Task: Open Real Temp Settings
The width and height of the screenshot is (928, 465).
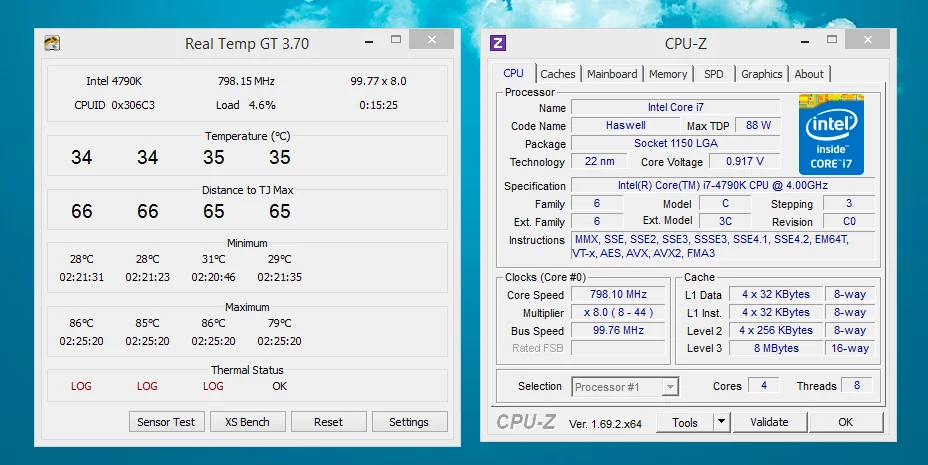Action: point(409,422)
